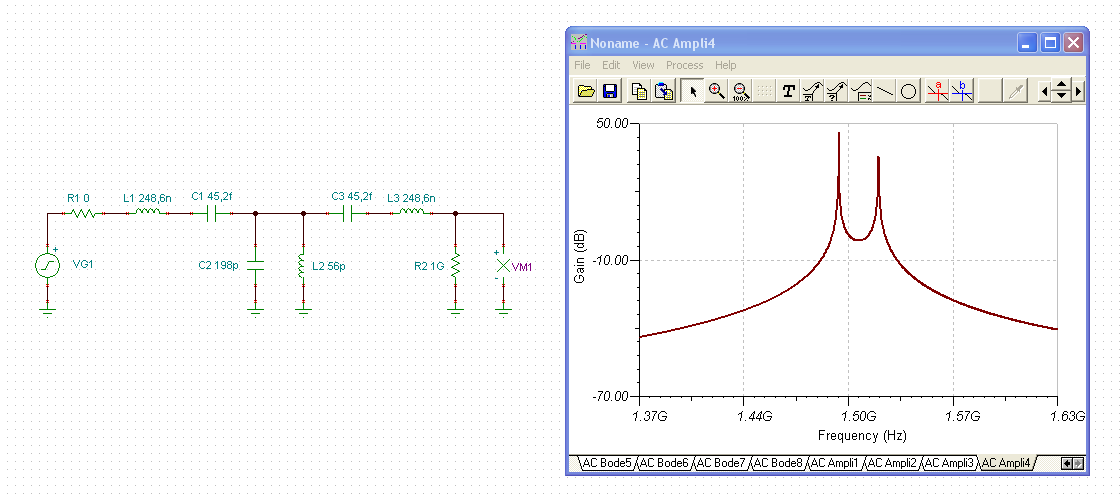Viewport: 1120px width, 501px height.
Task: Click the 1.37G x-axis value
Action: click(x=650, y=417)
